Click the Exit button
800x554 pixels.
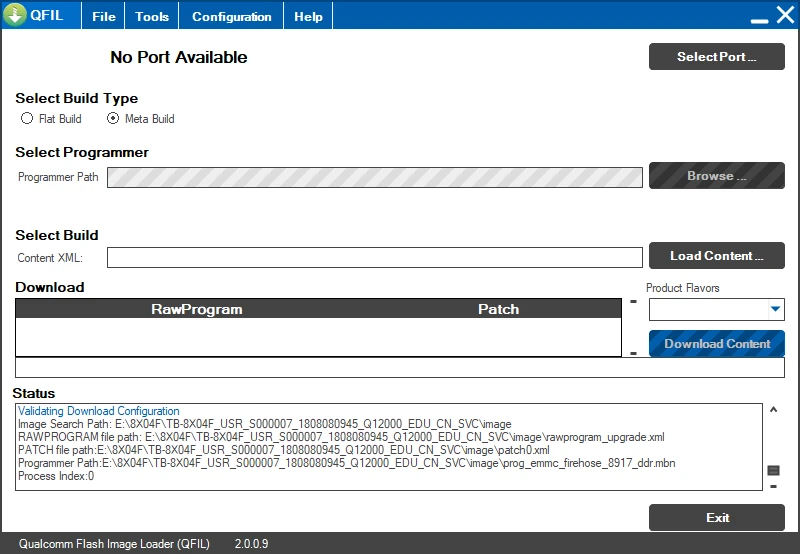(x=716, y=518)
